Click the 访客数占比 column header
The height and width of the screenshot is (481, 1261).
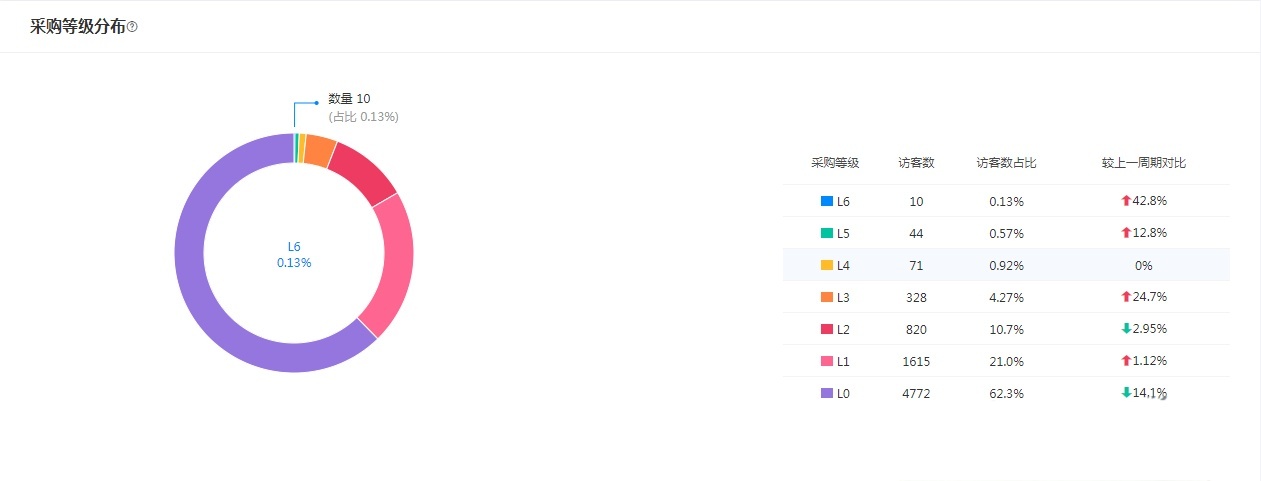[1006, 163]
